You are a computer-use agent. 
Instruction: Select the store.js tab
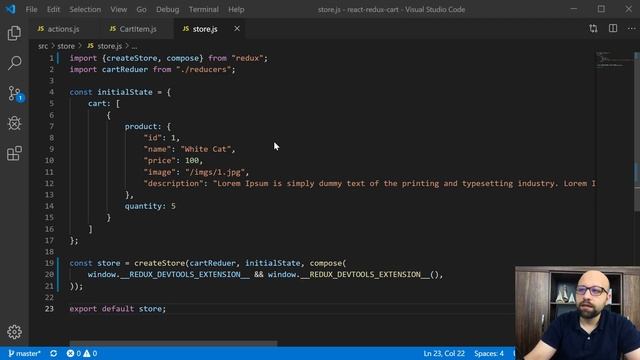click(x=205, y=29)
